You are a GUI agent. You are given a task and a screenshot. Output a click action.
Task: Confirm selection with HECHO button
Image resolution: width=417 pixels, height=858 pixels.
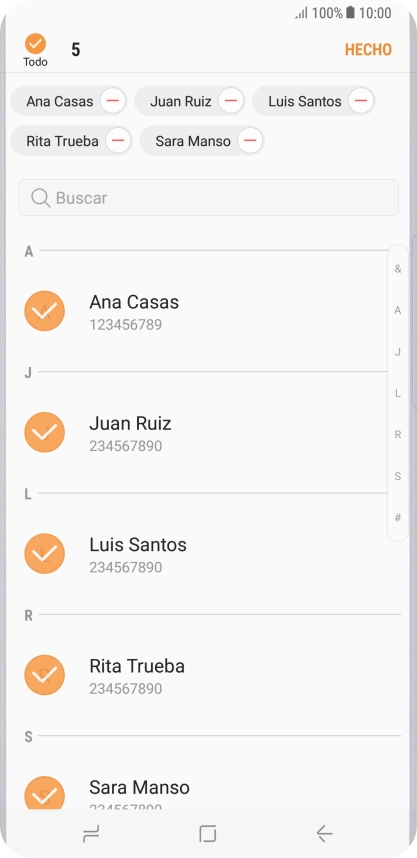368,50
